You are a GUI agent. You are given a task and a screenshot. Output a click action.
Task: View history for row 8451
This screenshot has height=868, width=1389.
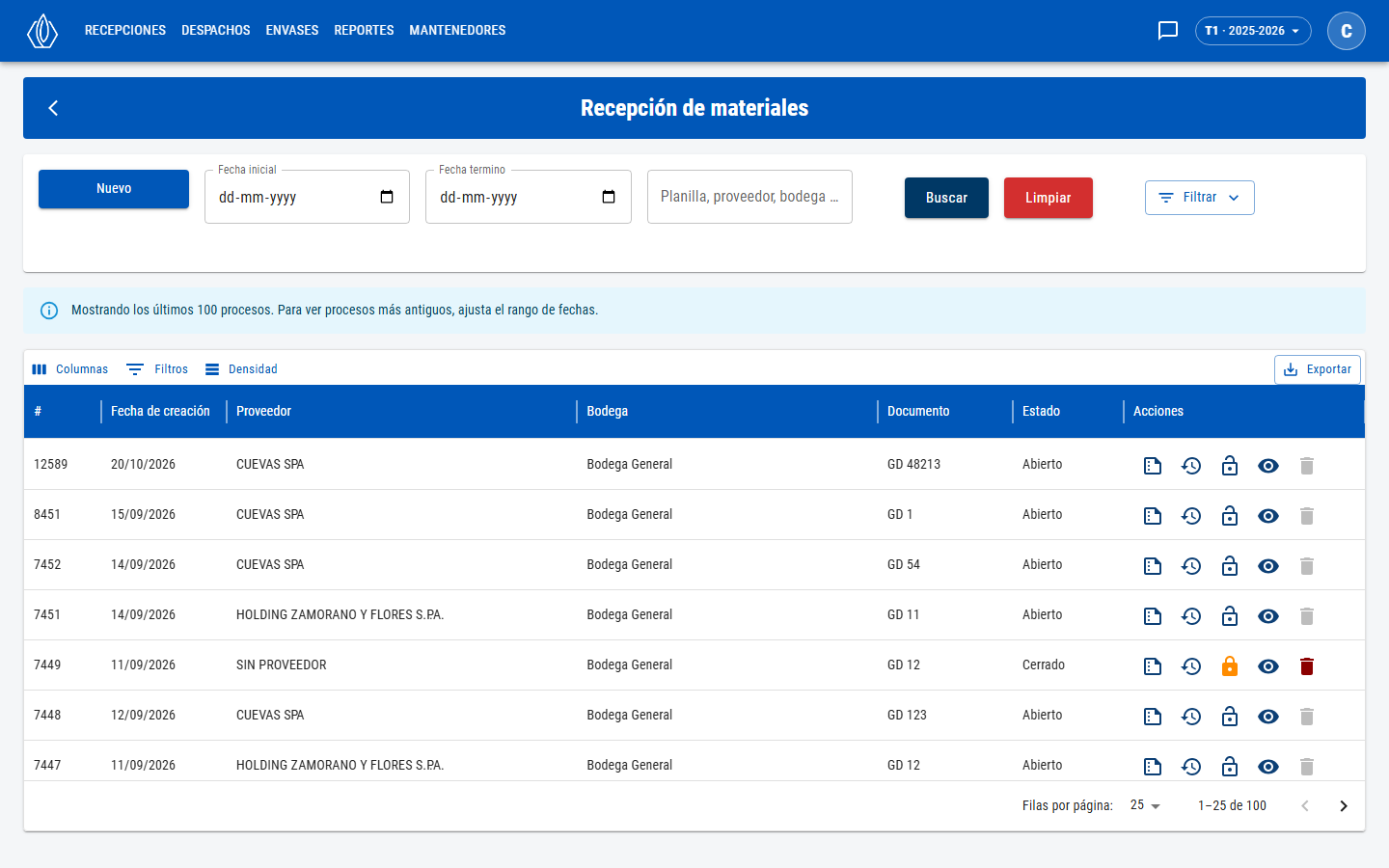click(1191, 516)
